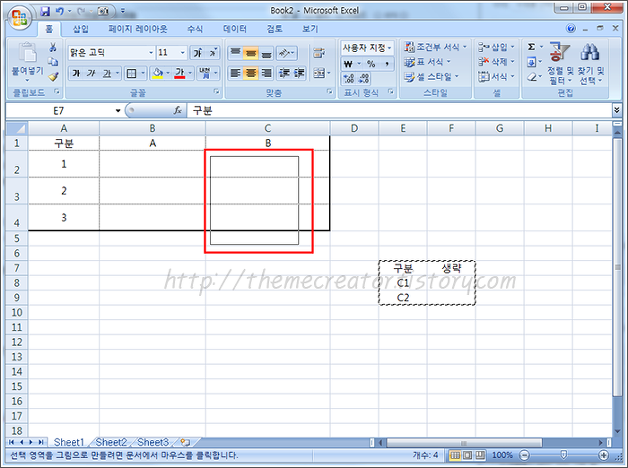Click the Paste clipboard icon
Image resolution: width=628 pixels, height=468 pixels.
point(27,52)
